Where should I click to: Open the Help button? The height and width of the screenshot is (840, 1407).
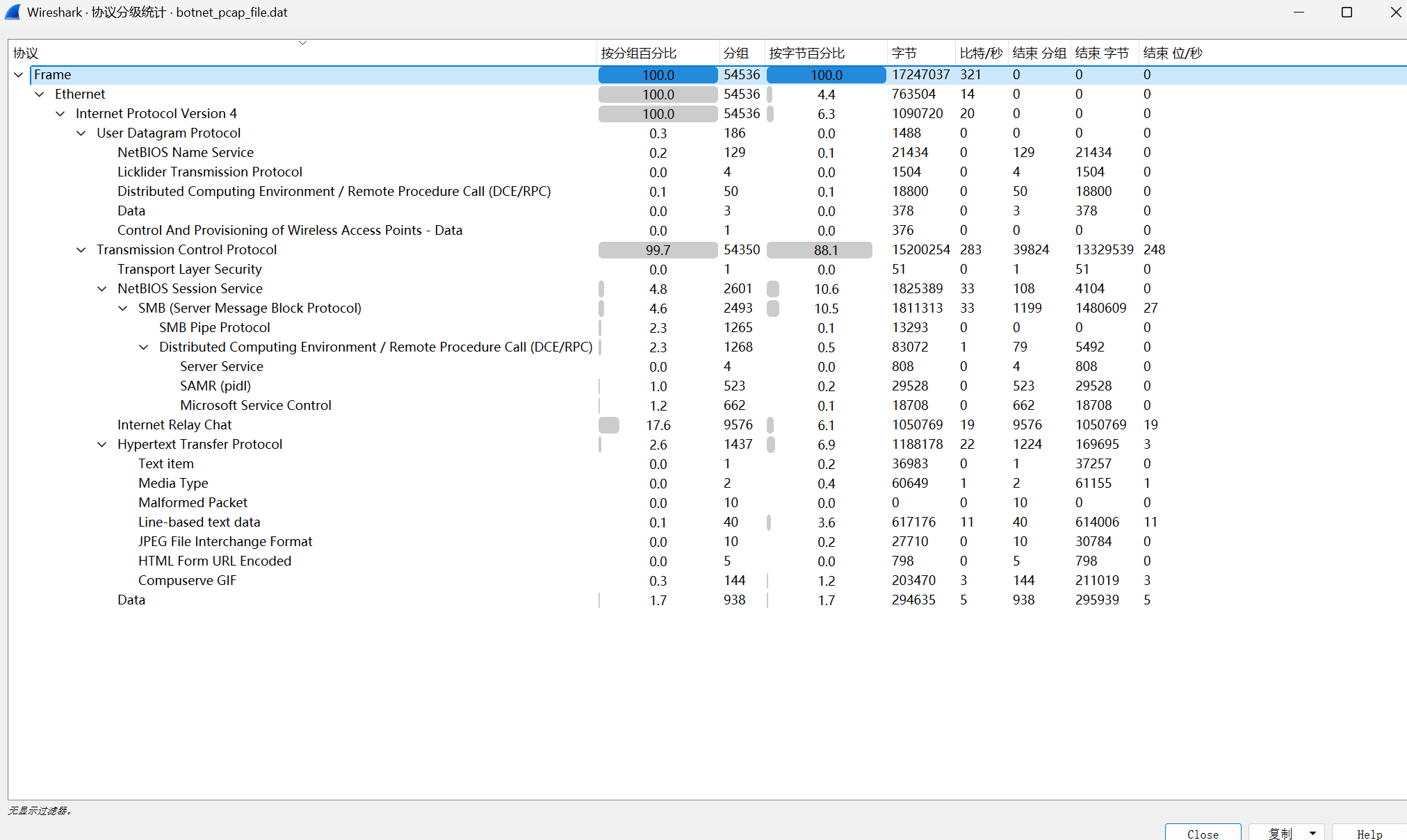pos(1369,833)
